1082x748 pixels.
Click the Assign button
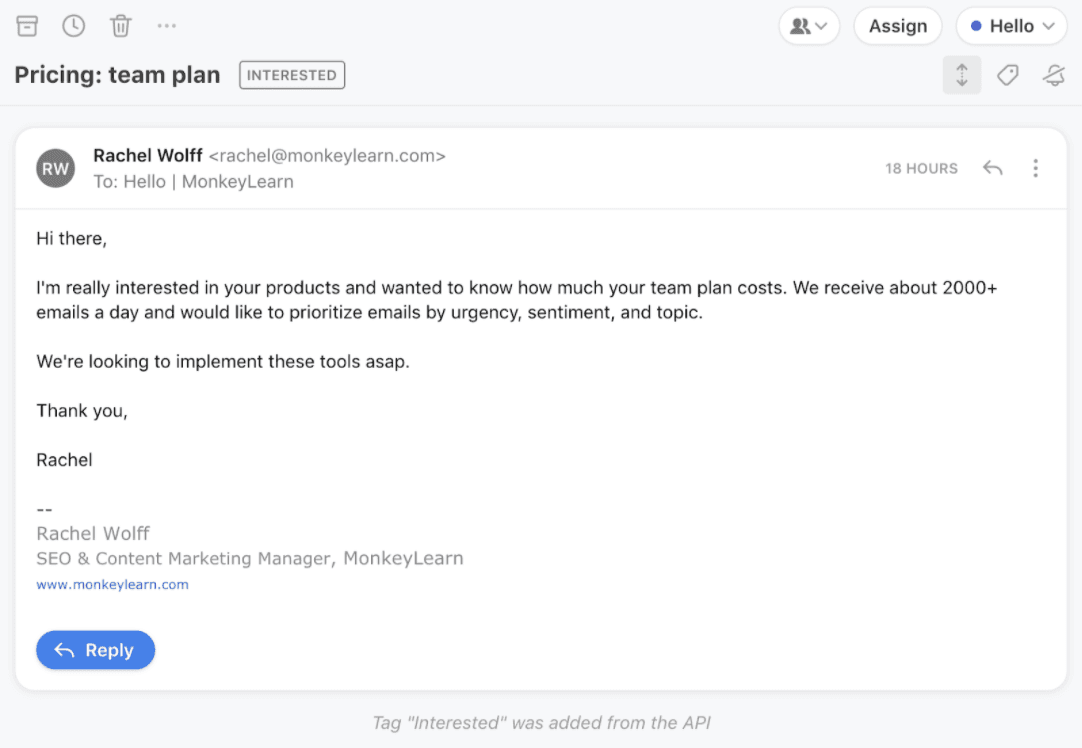(898, 26)
